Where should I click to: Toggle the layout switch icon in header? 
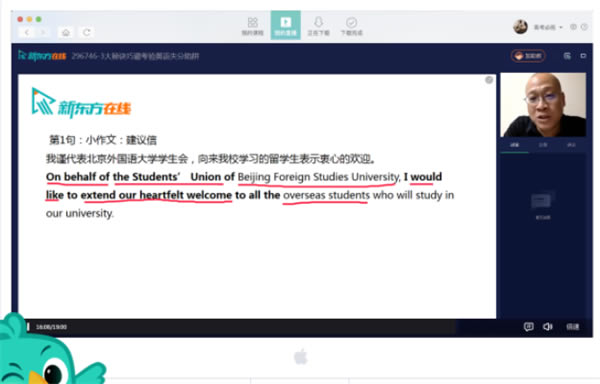pos(567,56)
